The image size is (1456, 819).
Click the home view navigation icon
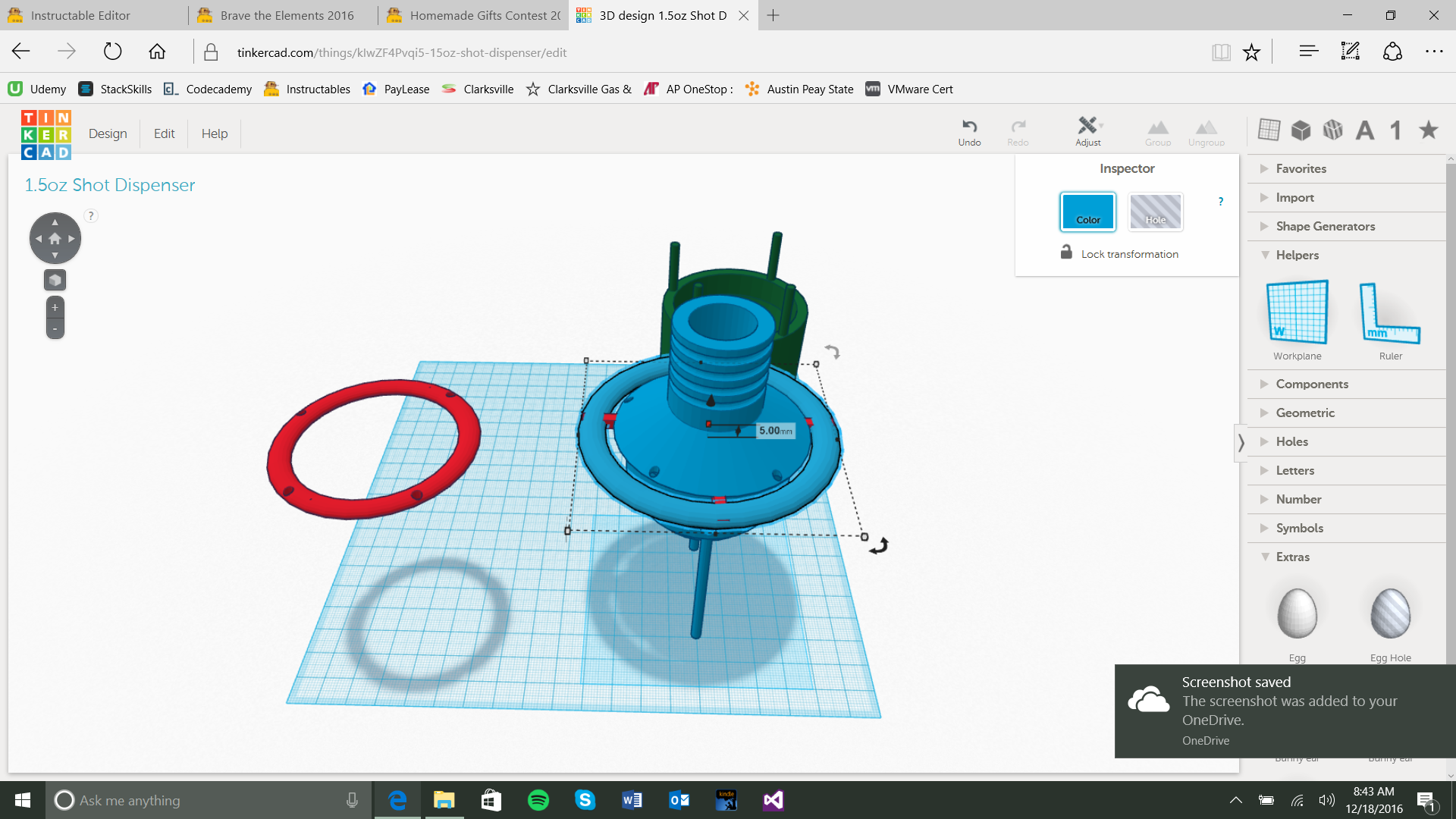pos(55,238)
